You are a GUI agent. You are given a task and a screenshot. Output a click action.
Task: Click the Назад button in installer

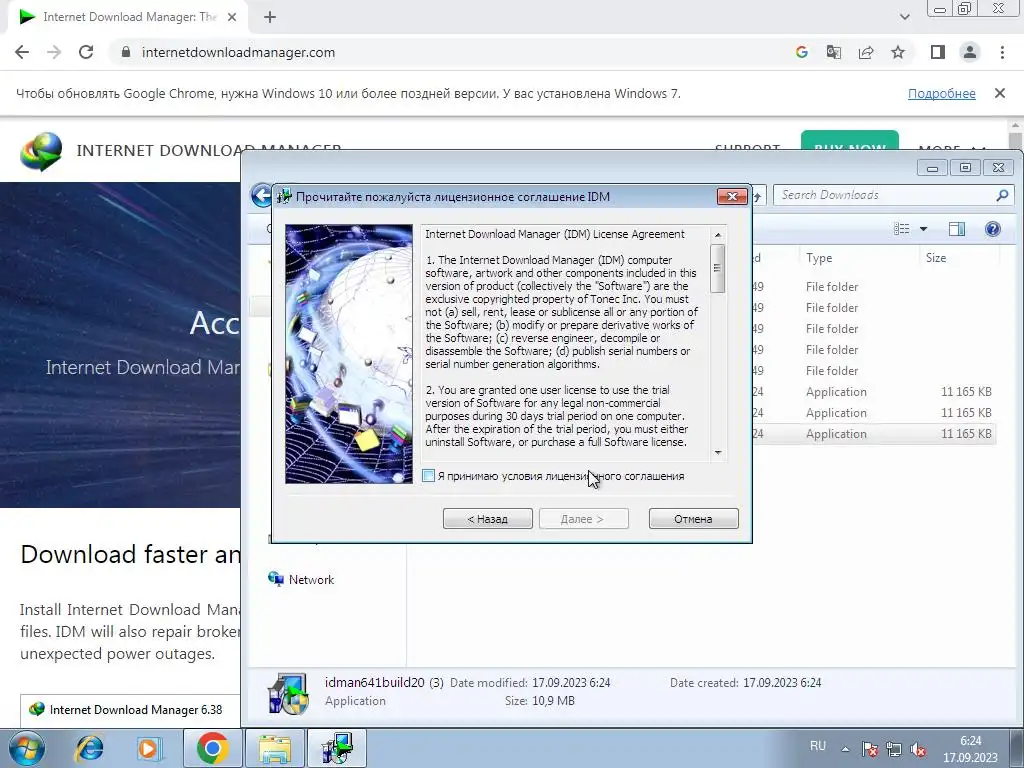[x=487, y=519]
